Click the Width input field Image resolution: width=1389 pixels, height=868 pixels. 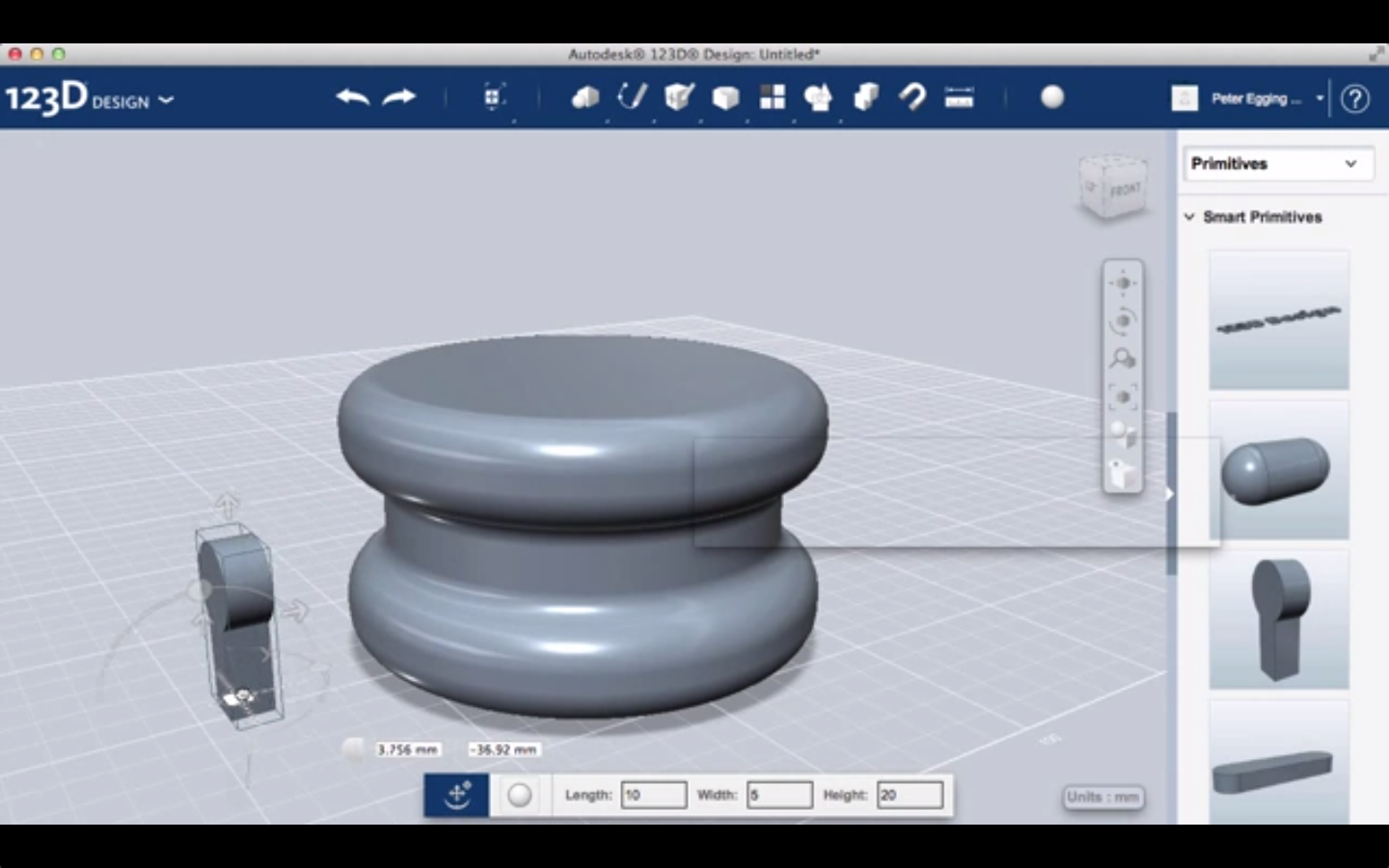(x=779, y=795)
